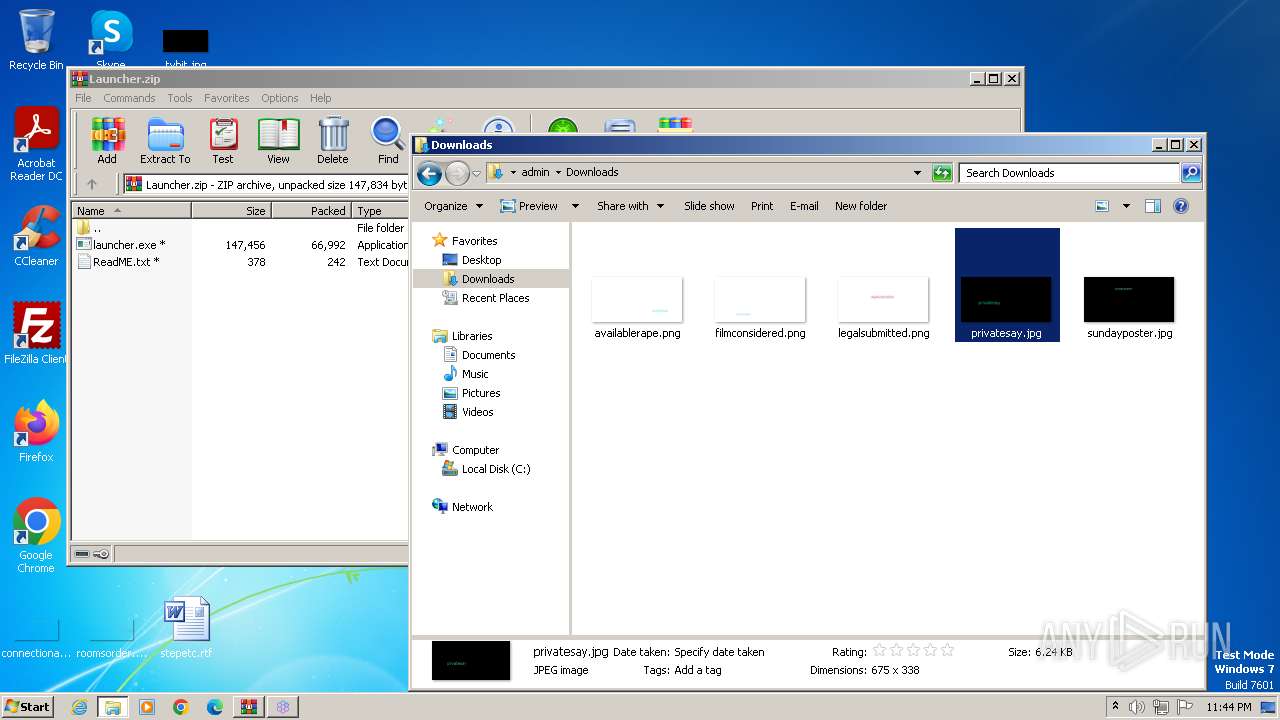Open the Favorites menu in WinRAR
The width and height of the screenshot is (1280, 720).
click(x=227, y=98)
